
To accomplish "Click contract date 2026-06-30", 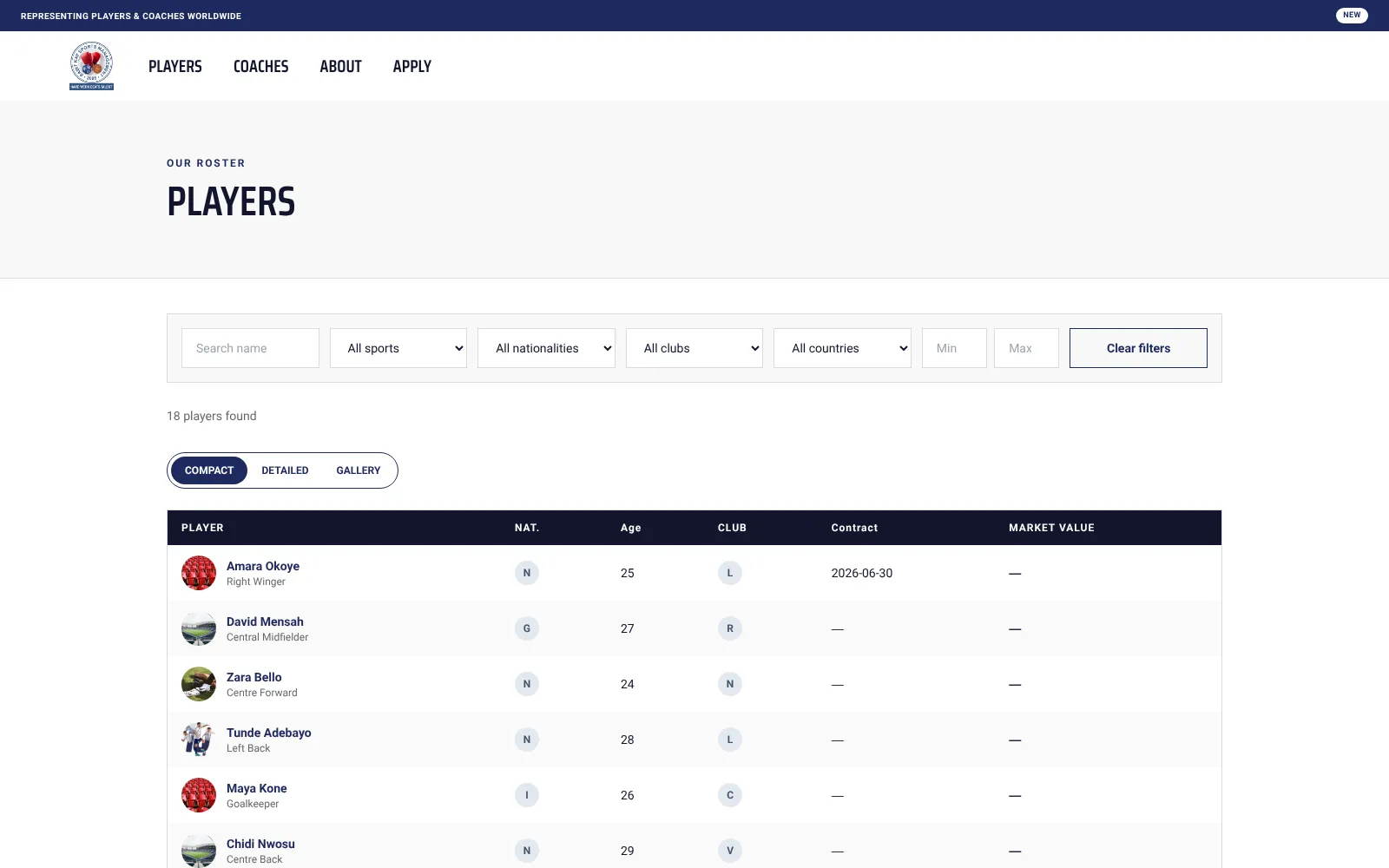I will tap(862, 573).
